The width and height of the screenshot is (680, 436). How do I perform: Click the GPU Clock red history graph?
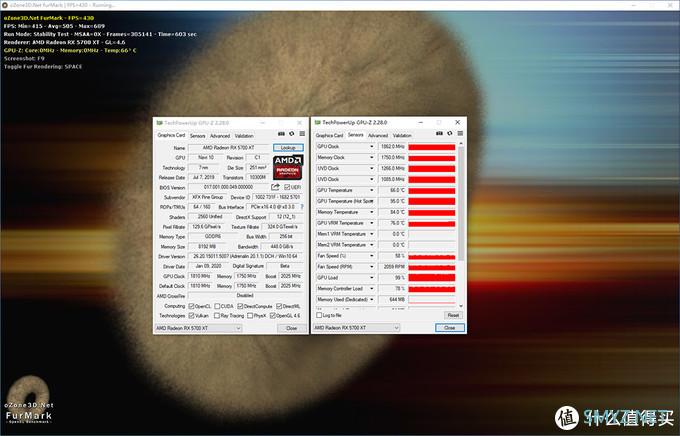point(432,147)
